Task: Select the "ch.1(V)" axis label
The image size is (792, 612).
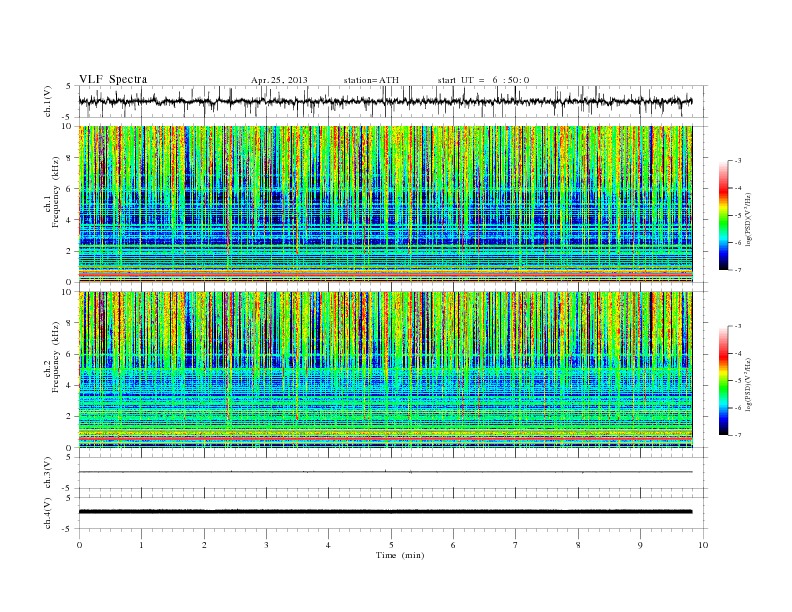Action: click(48, 101)
